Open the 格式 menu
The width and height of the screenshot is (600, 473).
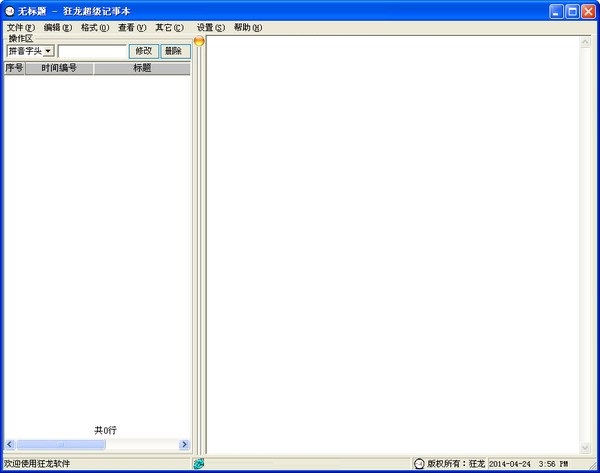(95, 28)
